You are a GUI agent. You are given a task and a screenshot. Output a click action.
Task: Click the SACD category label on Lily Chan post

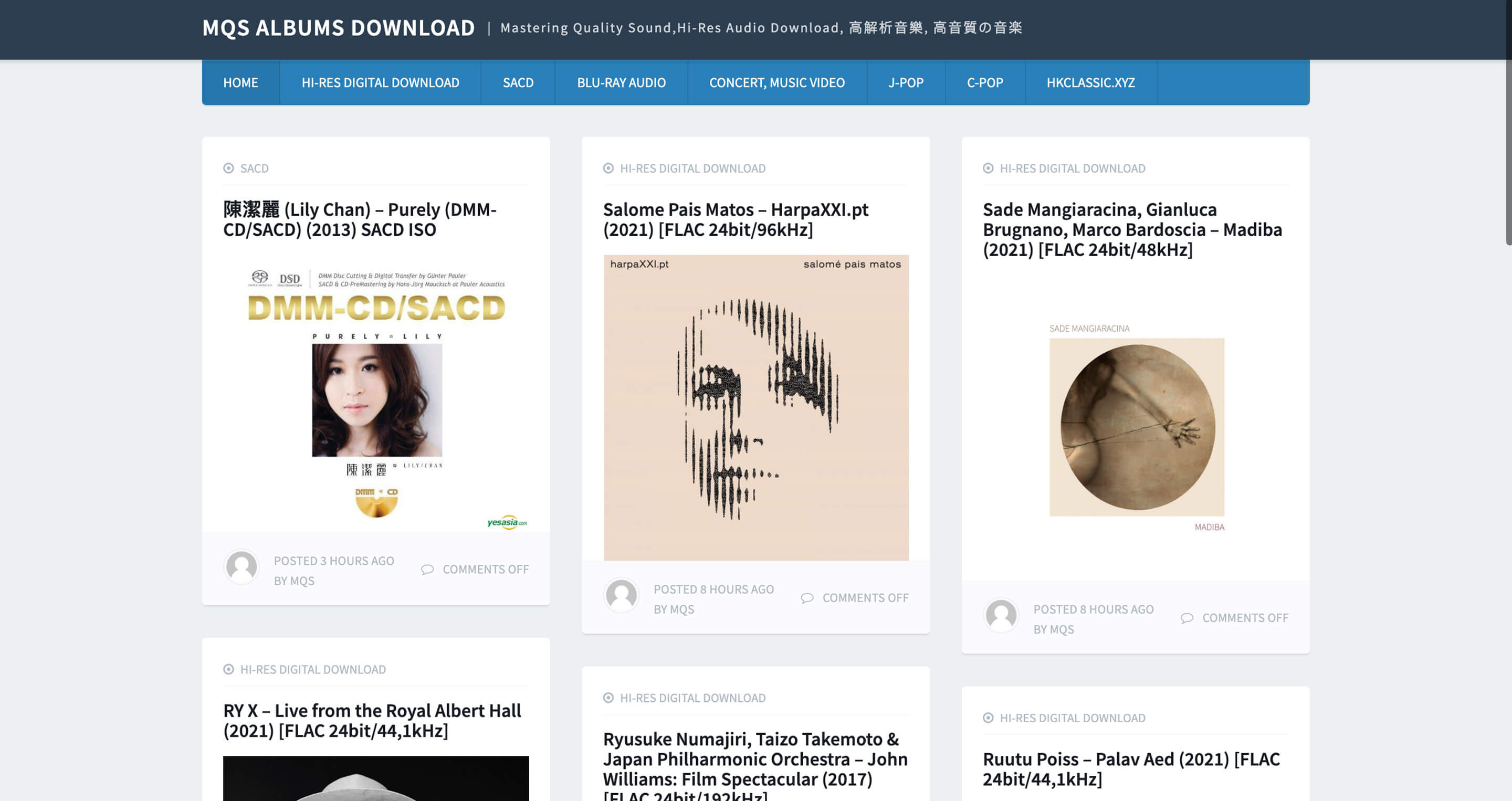click(x=254, y=168)
